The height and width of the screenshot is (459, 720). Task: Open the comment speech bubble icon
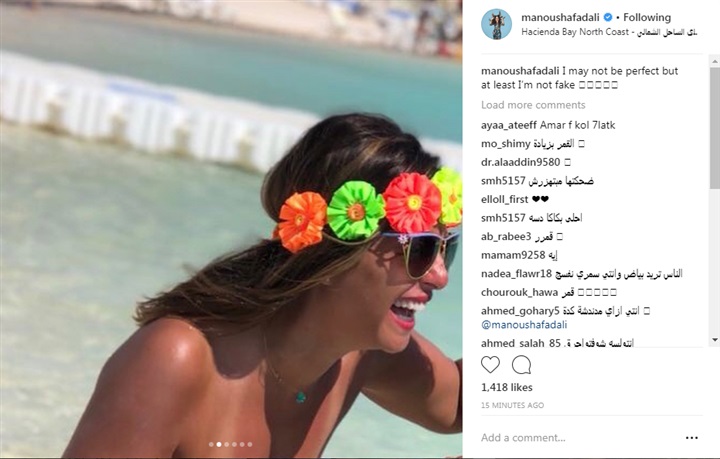tap(522, 365)
